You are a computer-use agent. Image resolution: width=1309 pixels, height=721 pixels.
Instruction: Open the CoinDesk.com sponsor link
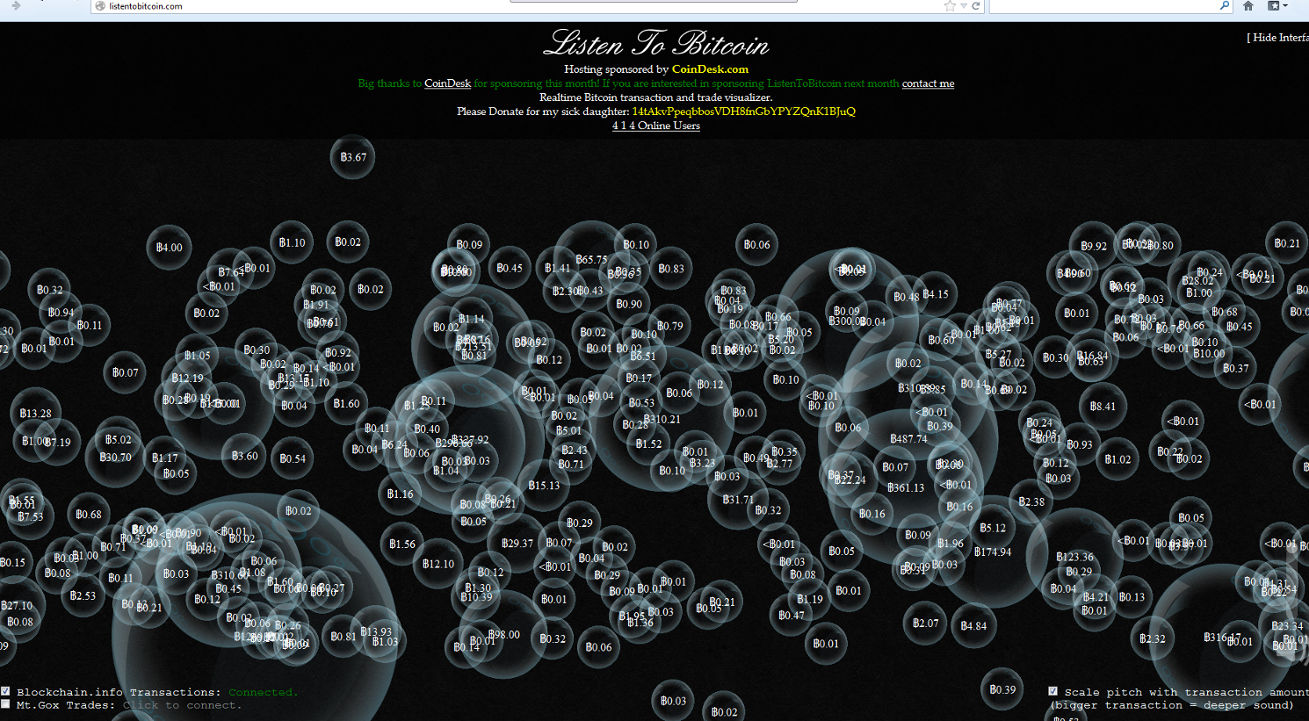tap(709, 69)
